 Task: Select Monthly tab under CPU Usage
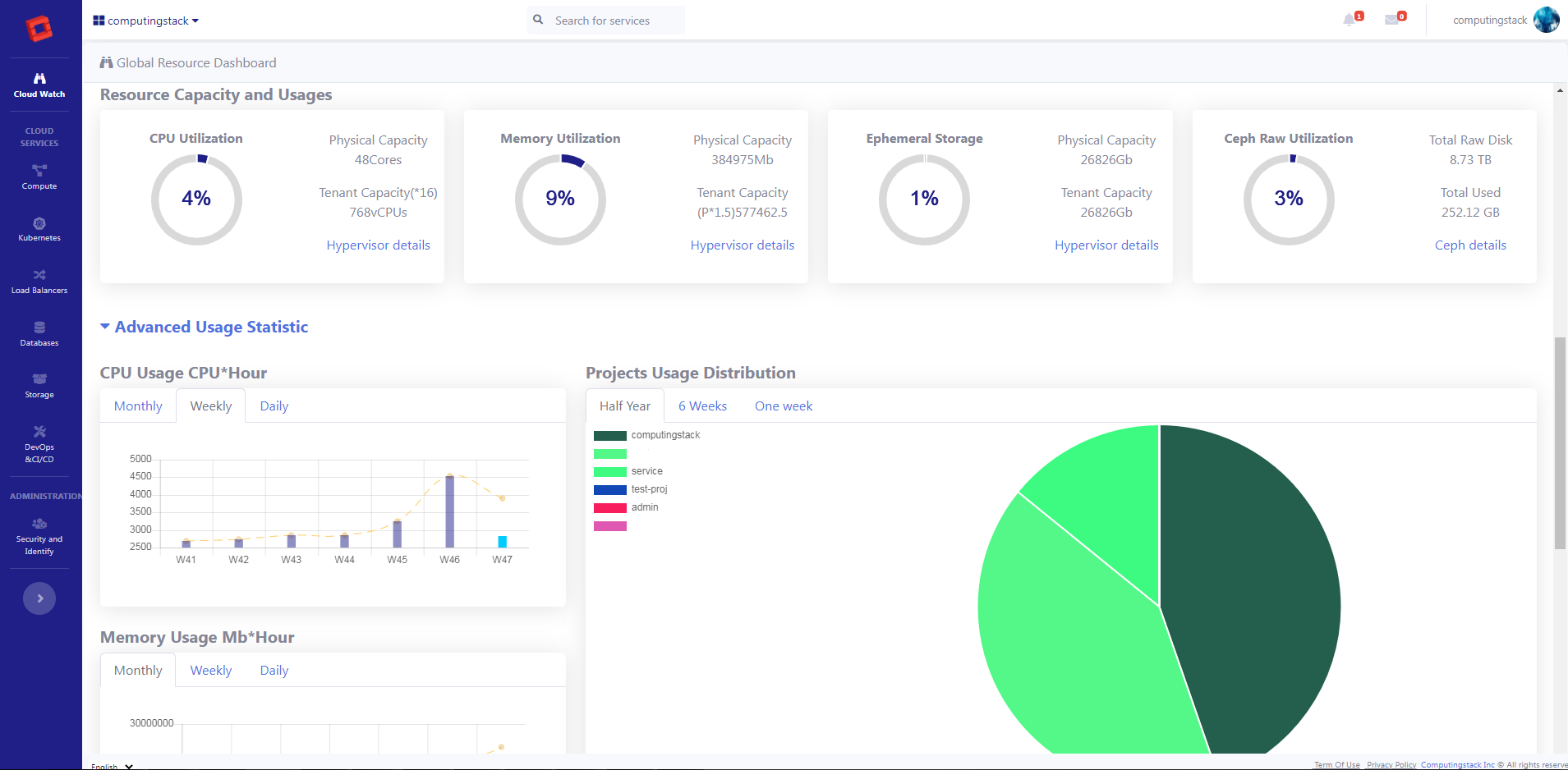(x=138, y=406)
